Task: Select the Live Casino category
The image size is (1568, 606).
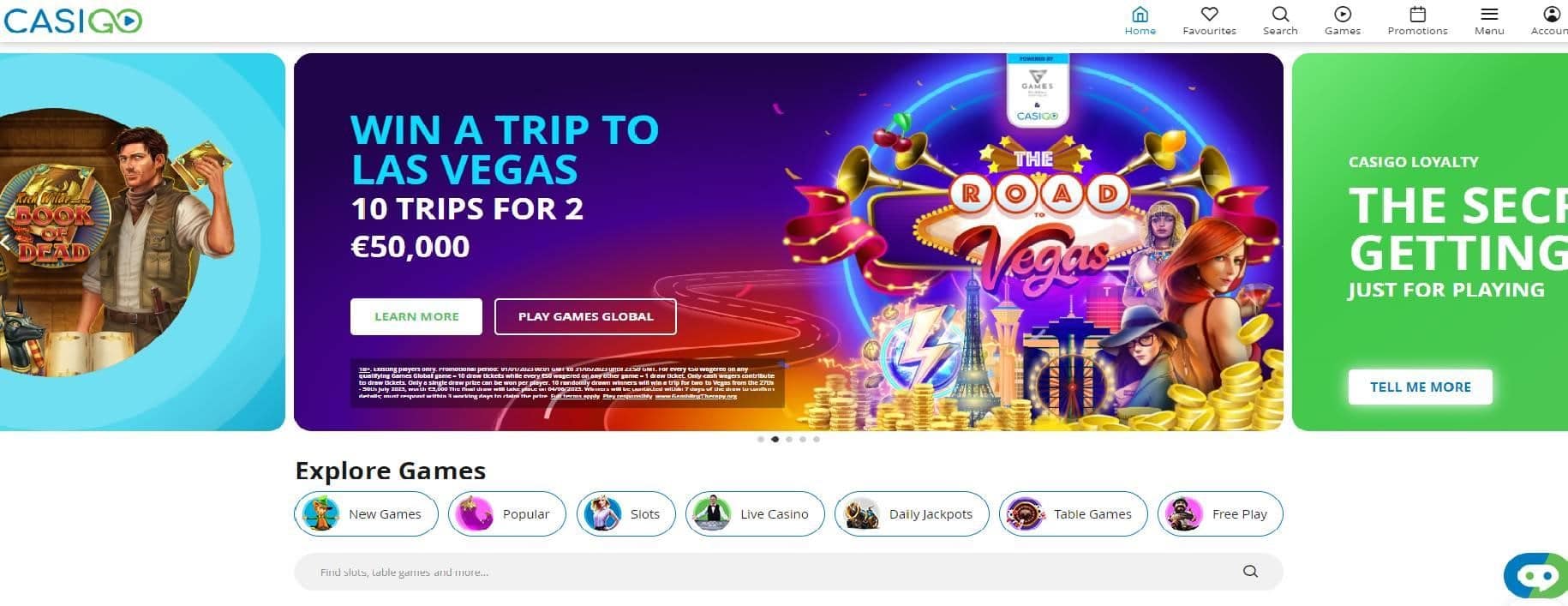Action: coord(755,514)
